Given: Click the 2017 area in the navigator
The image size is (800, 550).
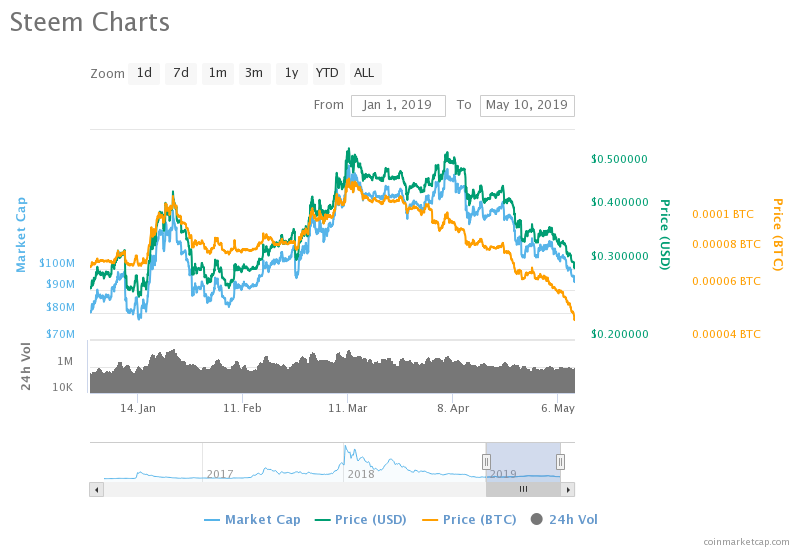Looking at the screenshot, I should [220, 474].
